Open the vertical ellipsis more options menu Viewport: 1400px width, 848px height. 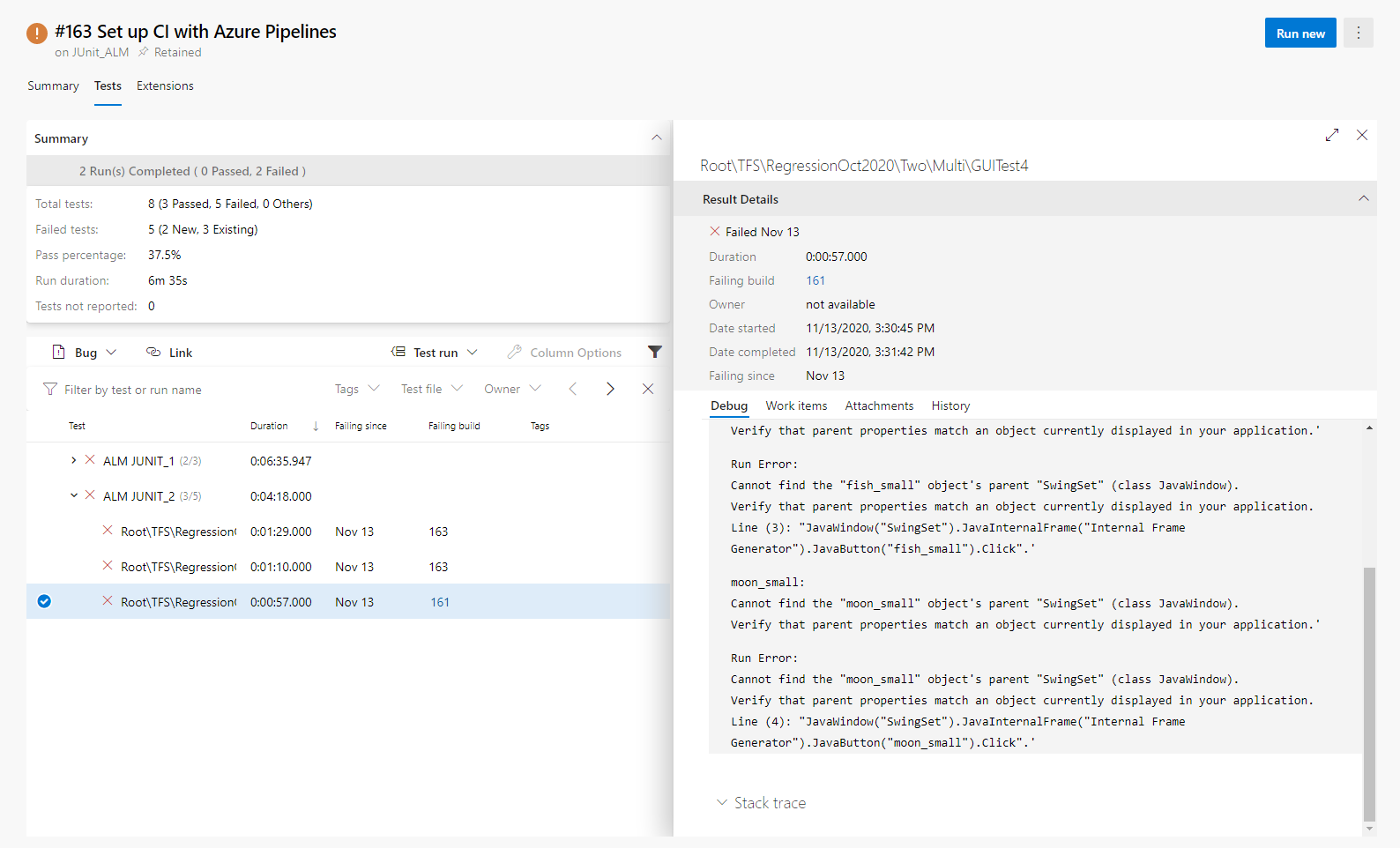[1358, 33]
